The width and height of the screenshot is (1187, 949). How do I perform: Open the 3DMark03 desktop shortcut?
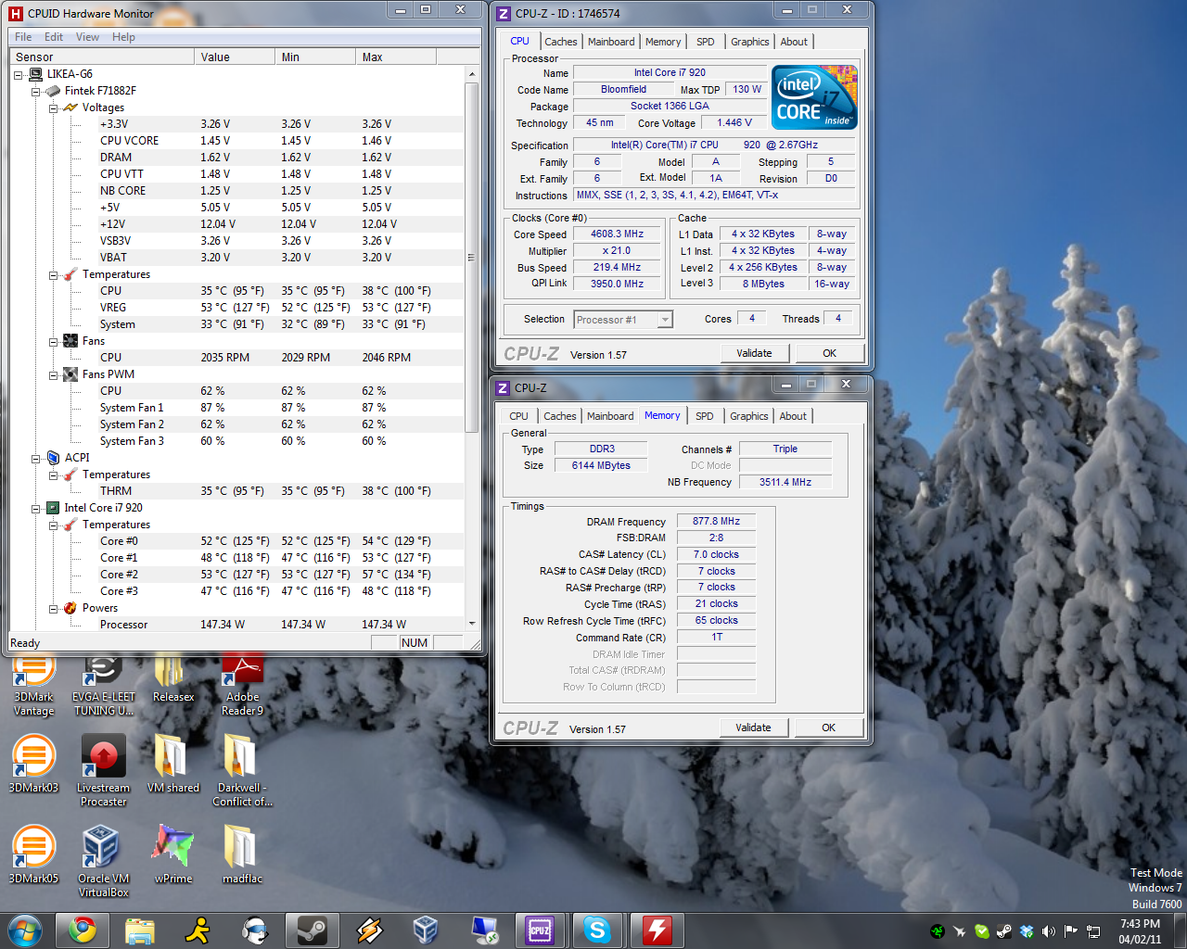pyautogui.click(x=33, y=764)
